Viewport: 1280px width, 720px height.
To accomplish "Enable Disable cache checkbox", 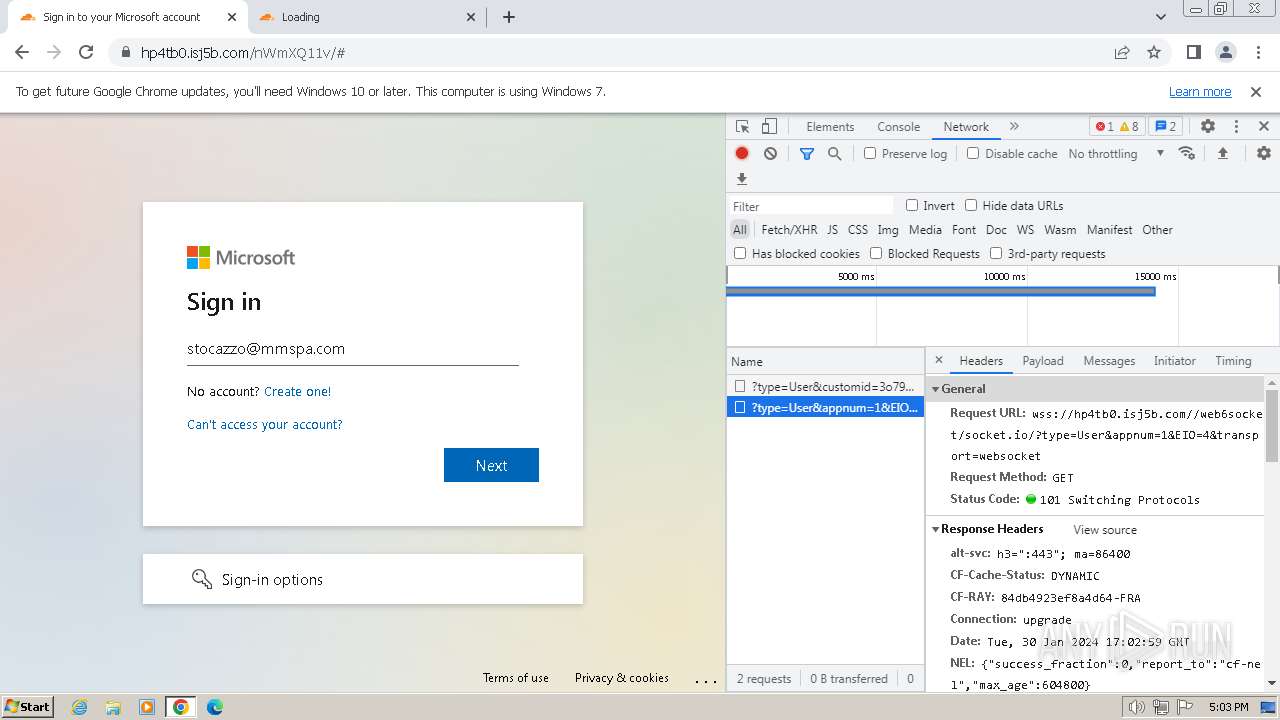I will [x=973, y=153].
